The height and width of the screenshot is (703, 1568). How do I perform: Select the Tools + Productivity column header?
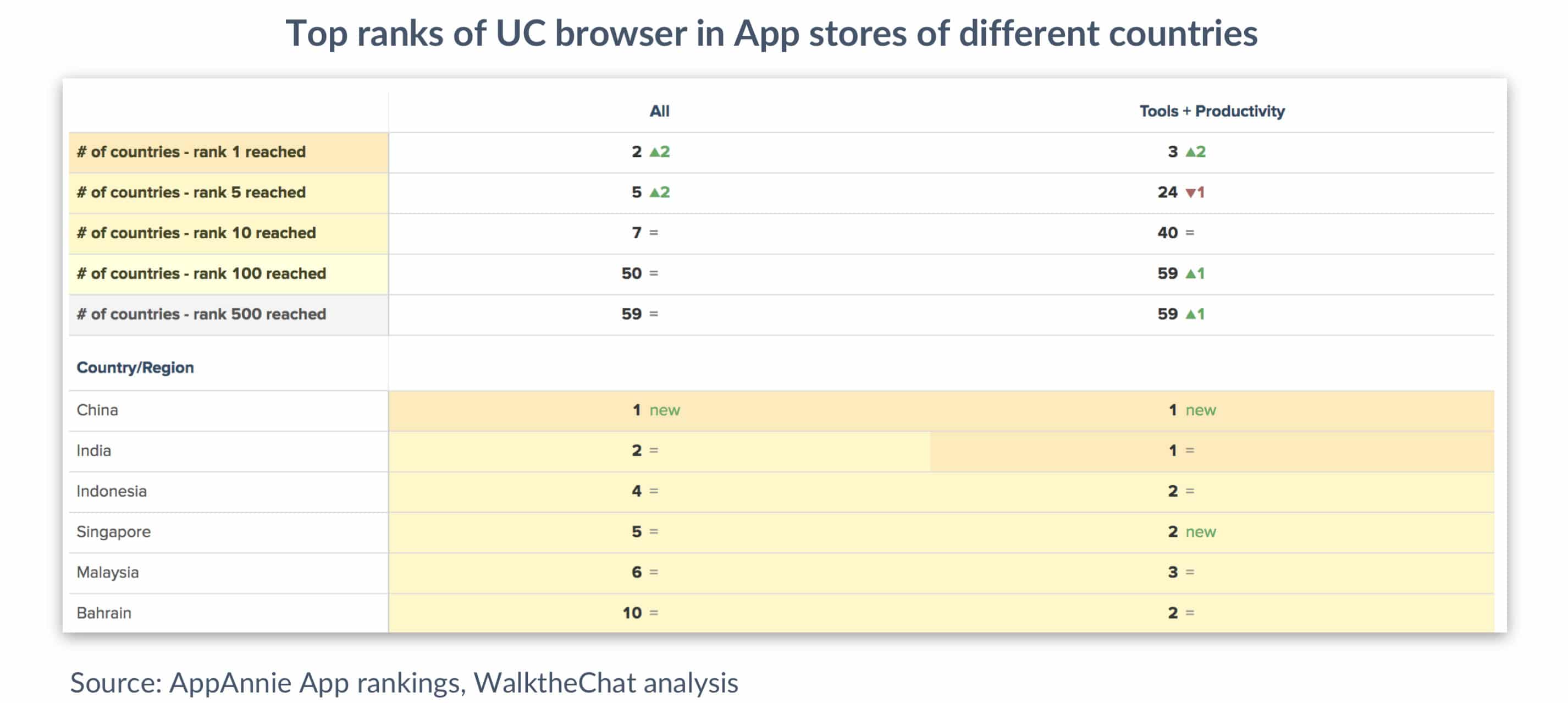point(1211,112)
